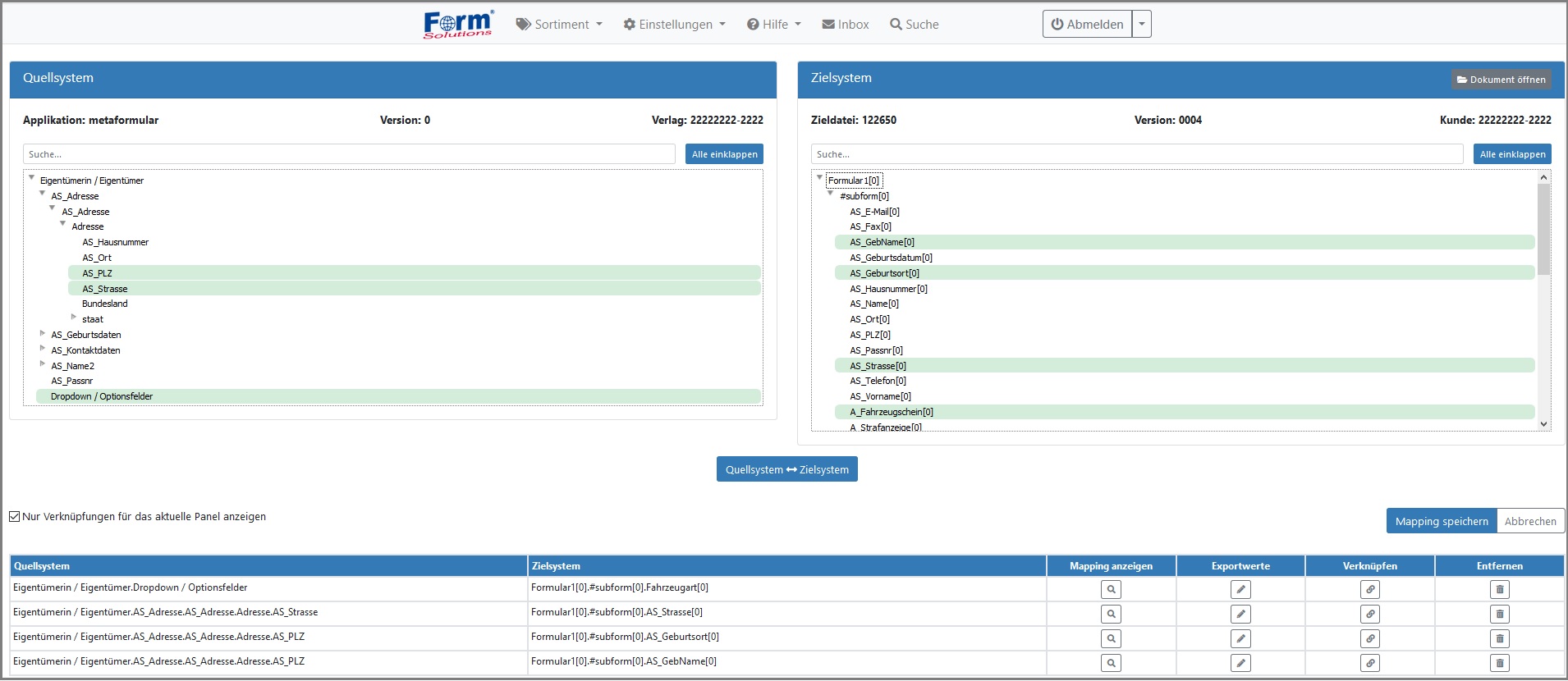The height and width of the screenshot is (681, 1568).
Task: Select AS_Hausnummer in the source tree
Action: [x=115, y=242]
